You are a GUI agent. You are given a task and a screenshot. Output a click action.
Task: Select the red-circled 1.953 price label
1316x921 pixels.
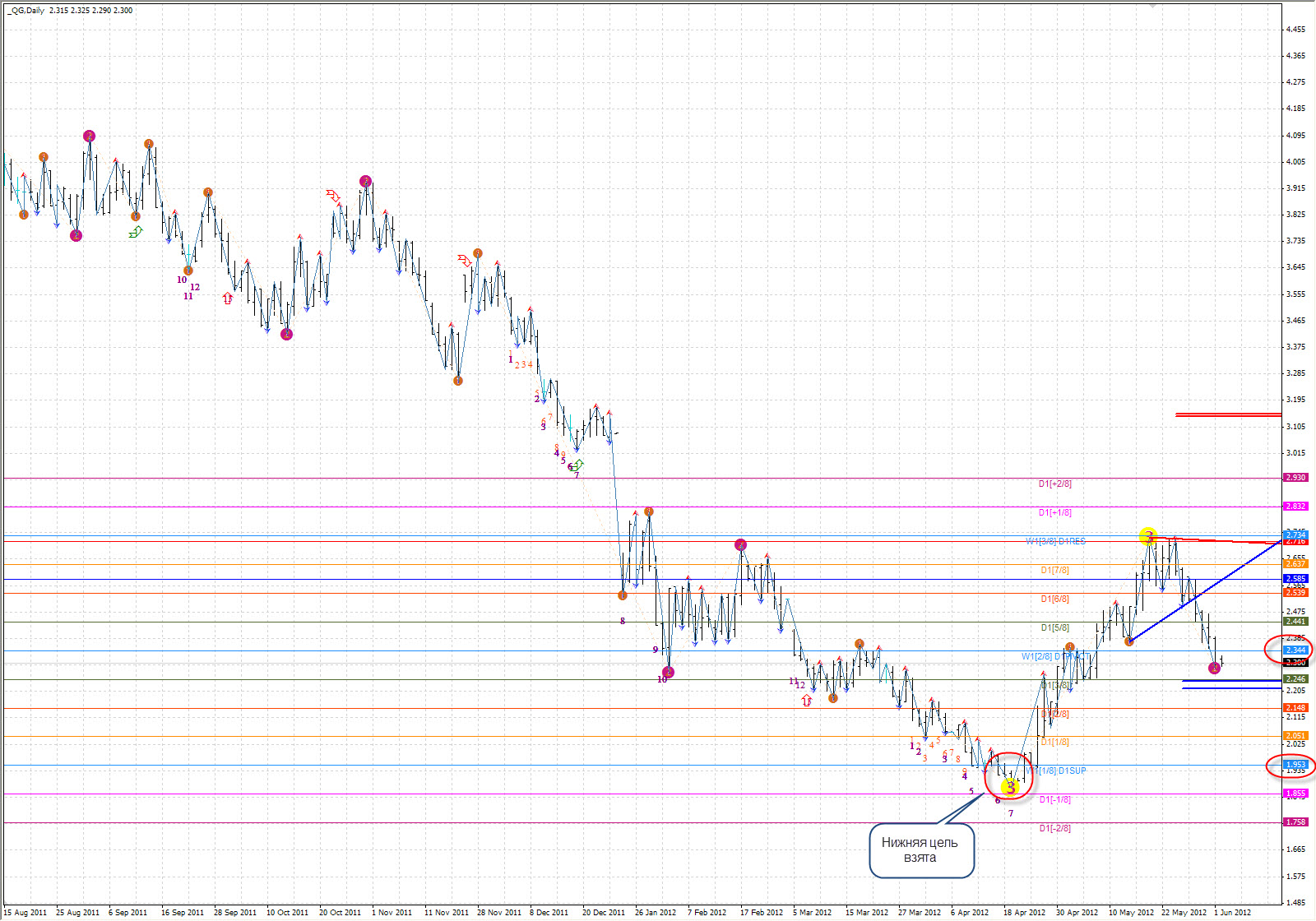coord(1295,765)
